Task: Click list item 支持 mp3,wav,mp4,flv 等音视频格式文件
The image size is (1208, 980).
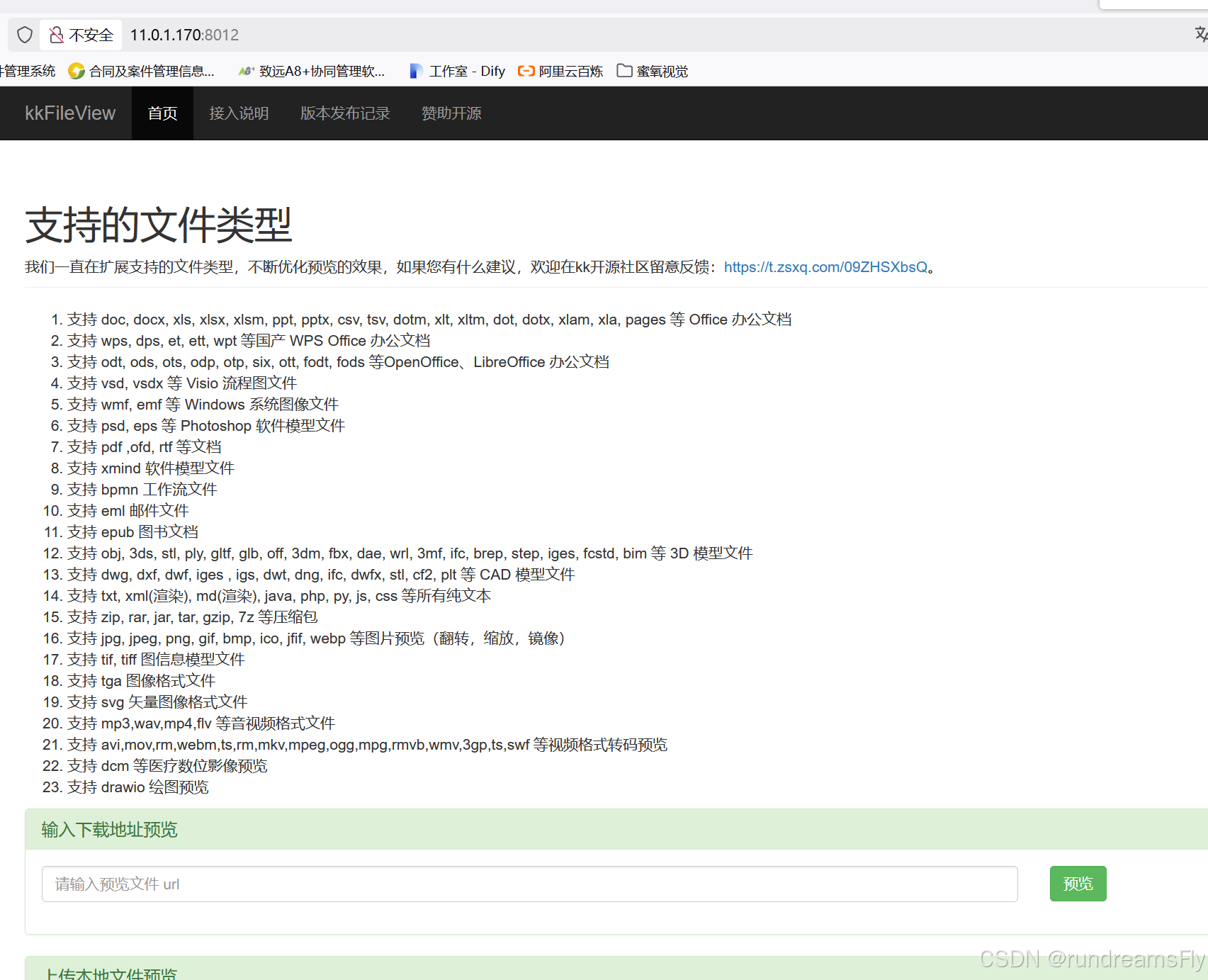Action: click(x=201, y=723)
